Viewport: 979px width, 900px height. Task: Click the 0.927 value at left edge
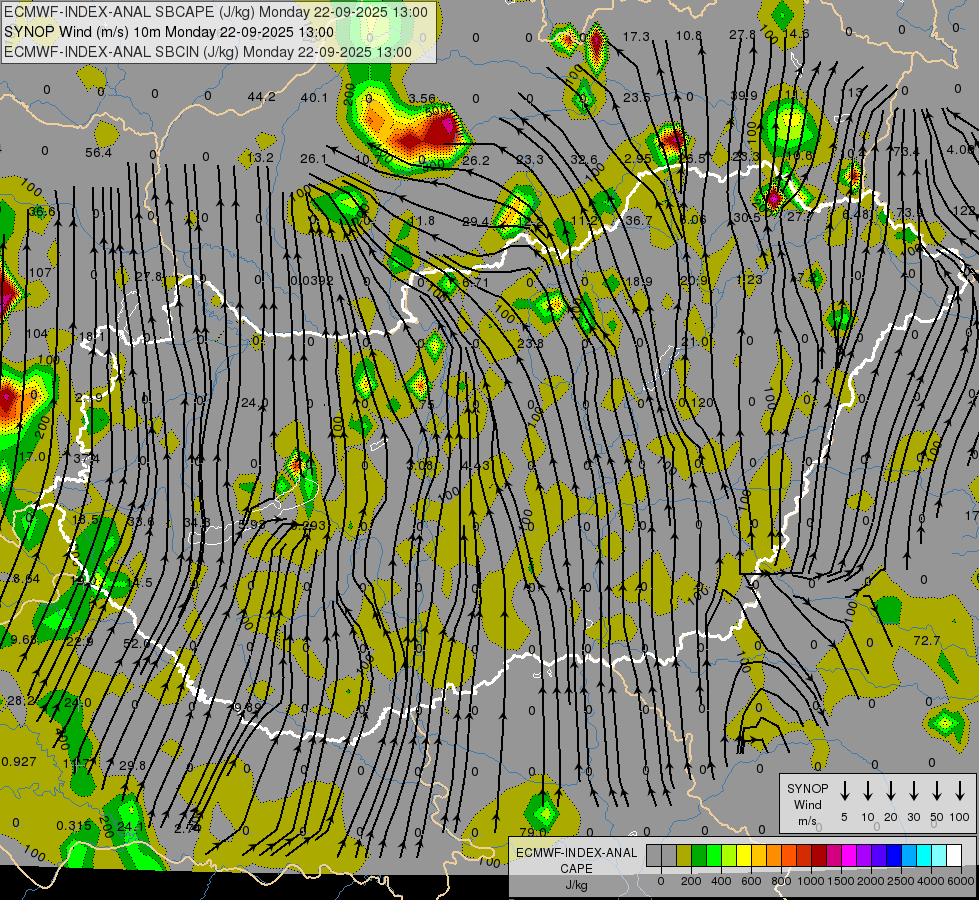[19, 761]
